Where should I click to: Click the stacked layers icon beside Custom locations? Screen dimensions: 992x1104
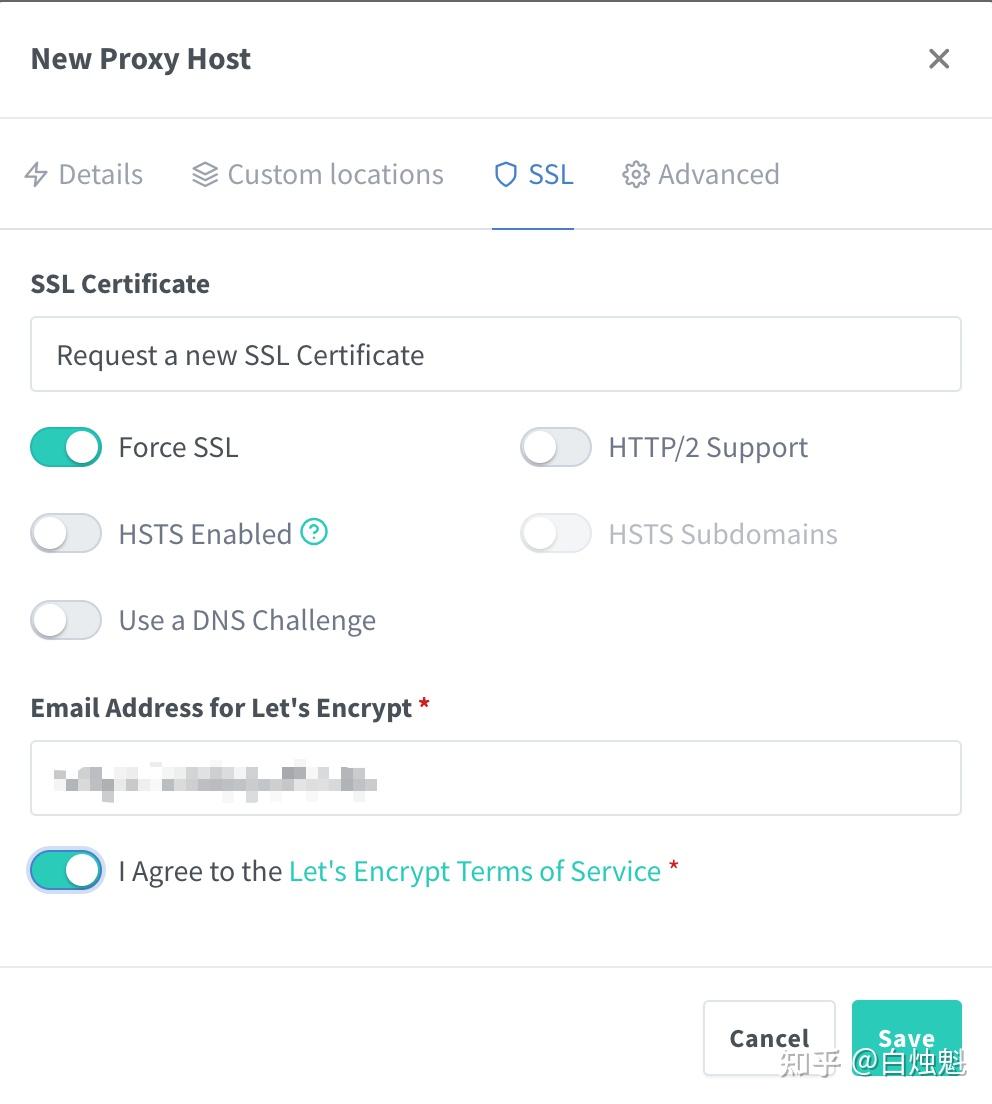click(x=203, y=174)
